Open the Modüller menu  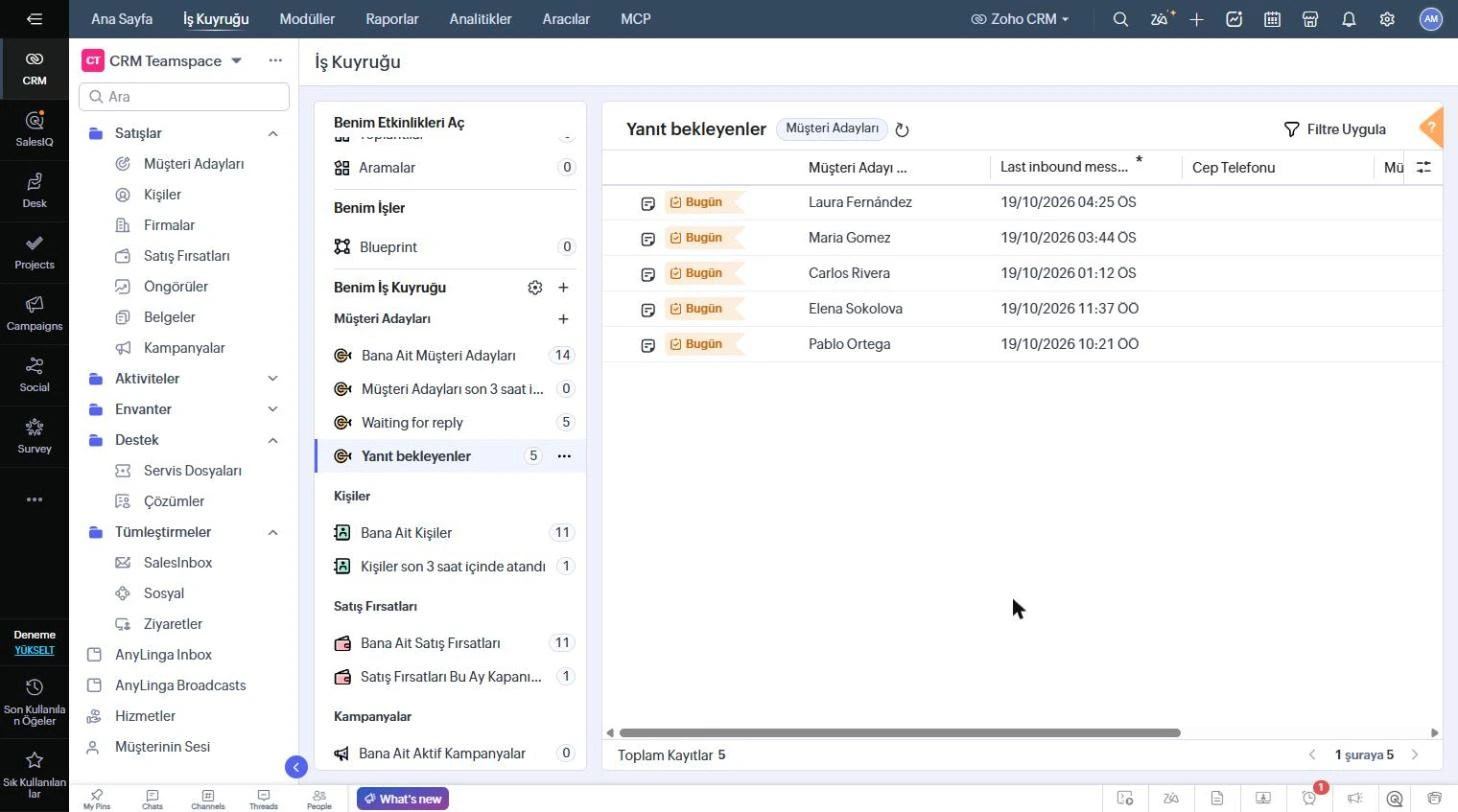pyautogui.click(x=307, y=19)
